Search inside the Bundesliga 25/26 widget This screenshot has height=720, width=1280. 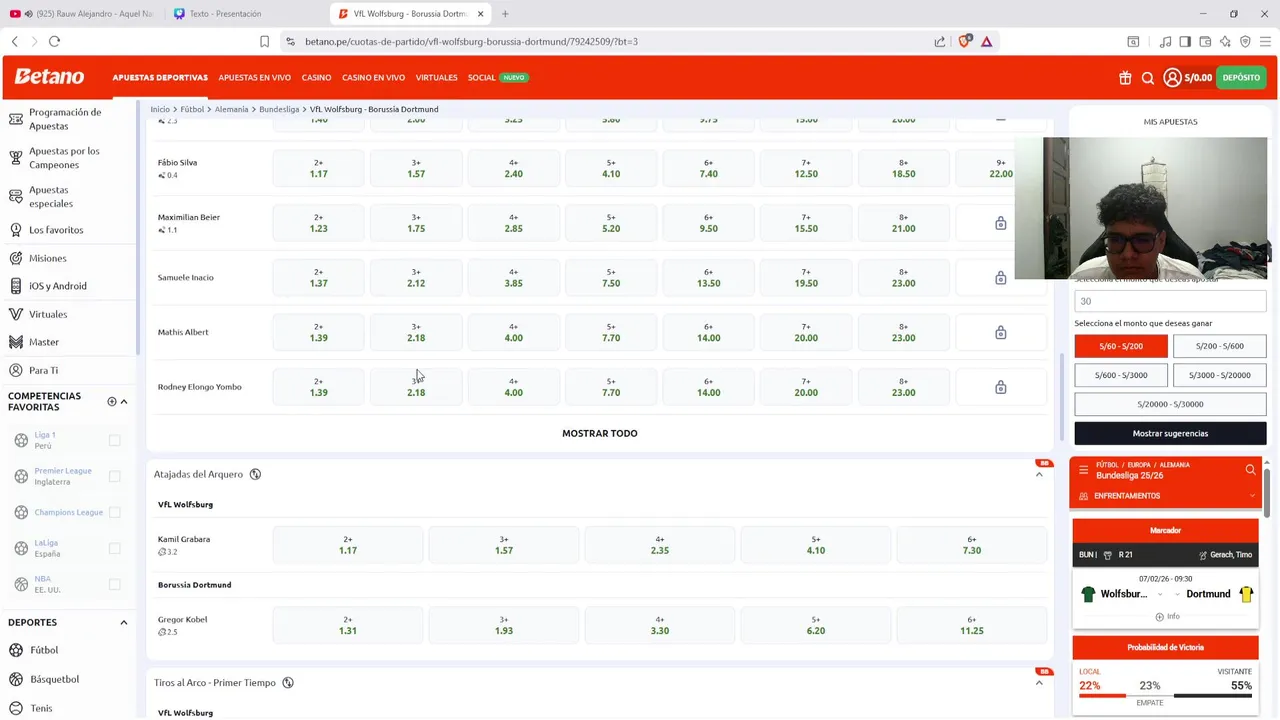(x=1250, y=470)
